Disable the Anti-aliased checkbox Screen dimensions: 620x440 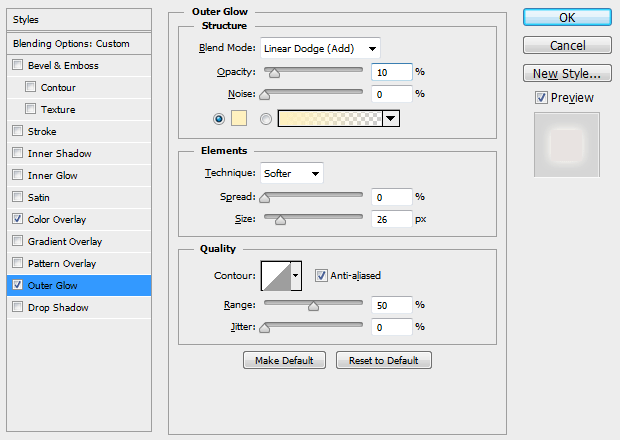(322, 275)
